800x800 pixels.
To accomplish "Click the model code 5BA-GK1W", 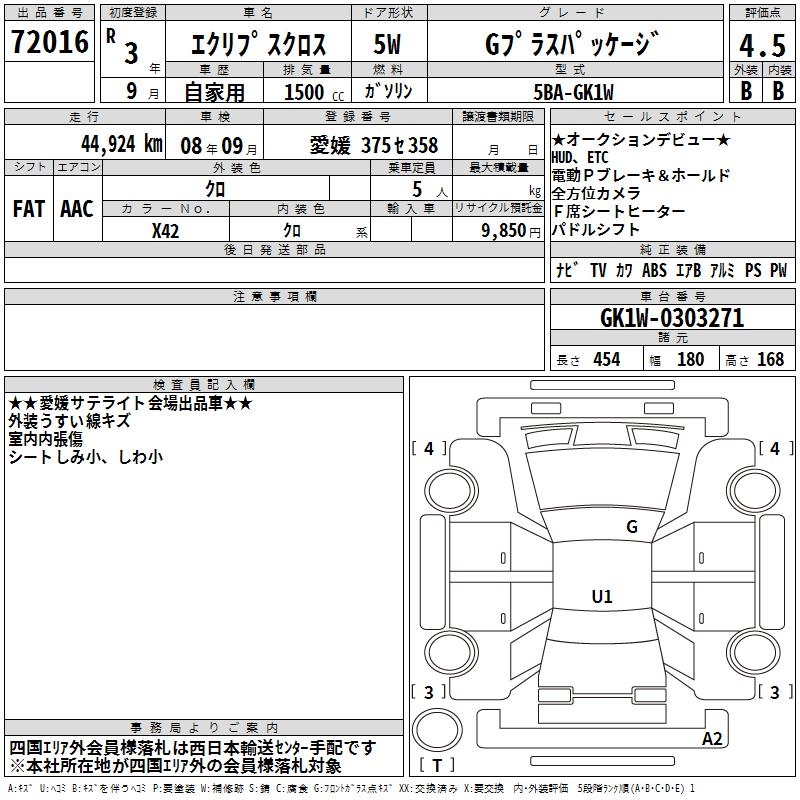I will tap(573, 92).
